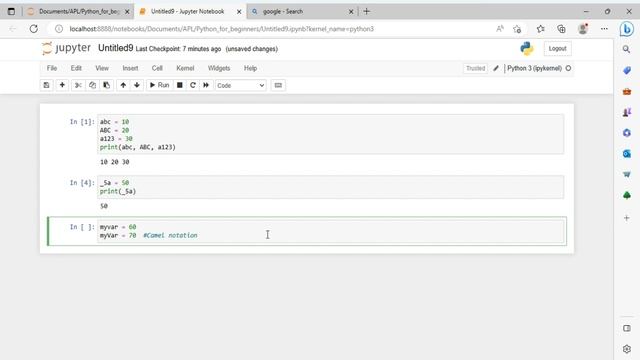Cut selected cells with scissors icon
This screenshot has height=360, width=640.
pyautogui.click(x=78, y=85)
